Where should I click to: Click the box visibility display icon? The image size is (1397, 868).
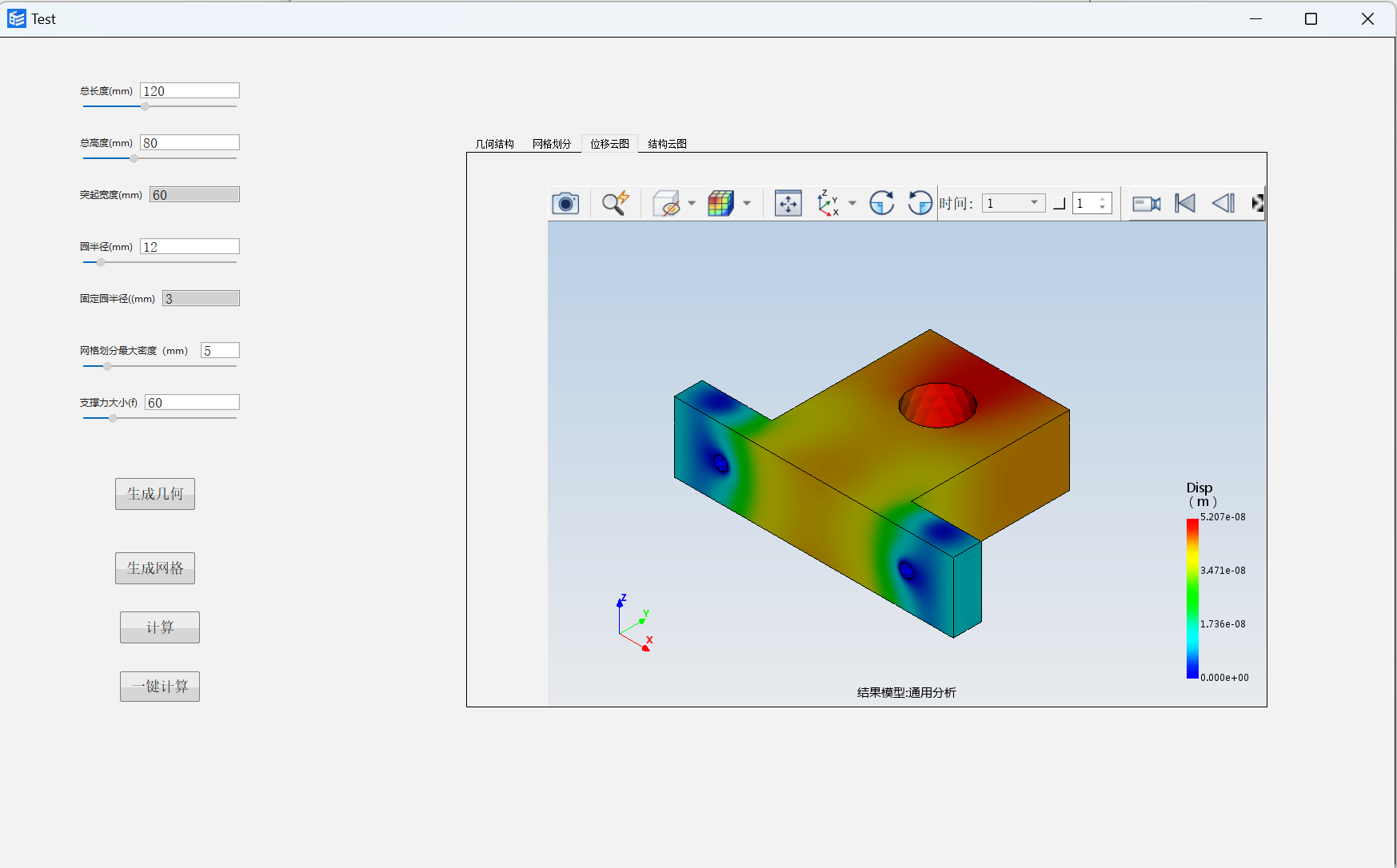665,204
